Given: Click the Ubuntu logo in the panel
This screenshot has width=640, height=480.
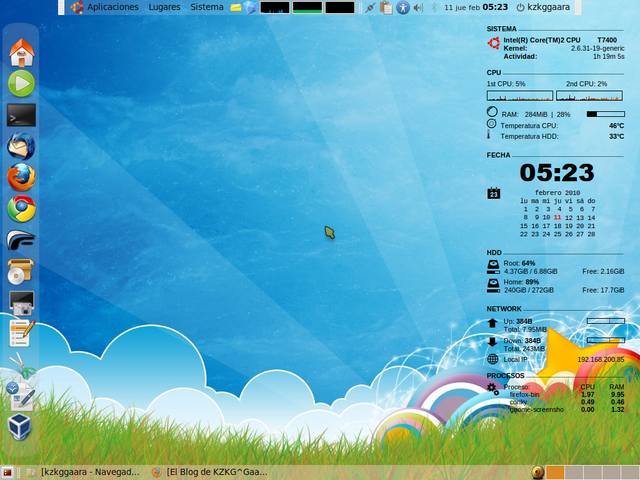Looking at the screenshot, I should coord(77,7).
